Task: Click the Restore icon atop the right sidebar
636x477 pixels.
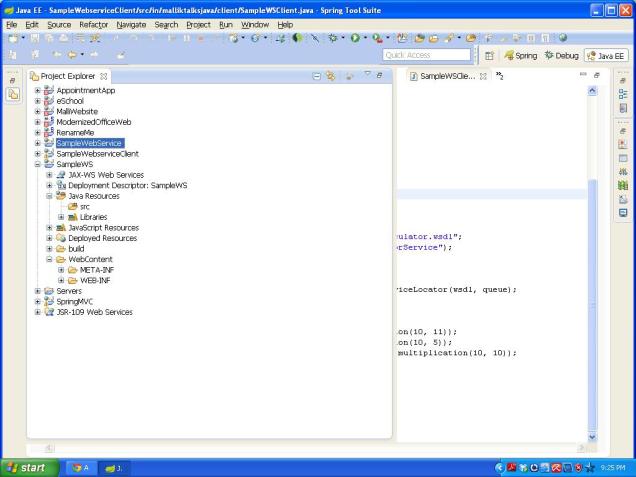Action: click(623, 81)
